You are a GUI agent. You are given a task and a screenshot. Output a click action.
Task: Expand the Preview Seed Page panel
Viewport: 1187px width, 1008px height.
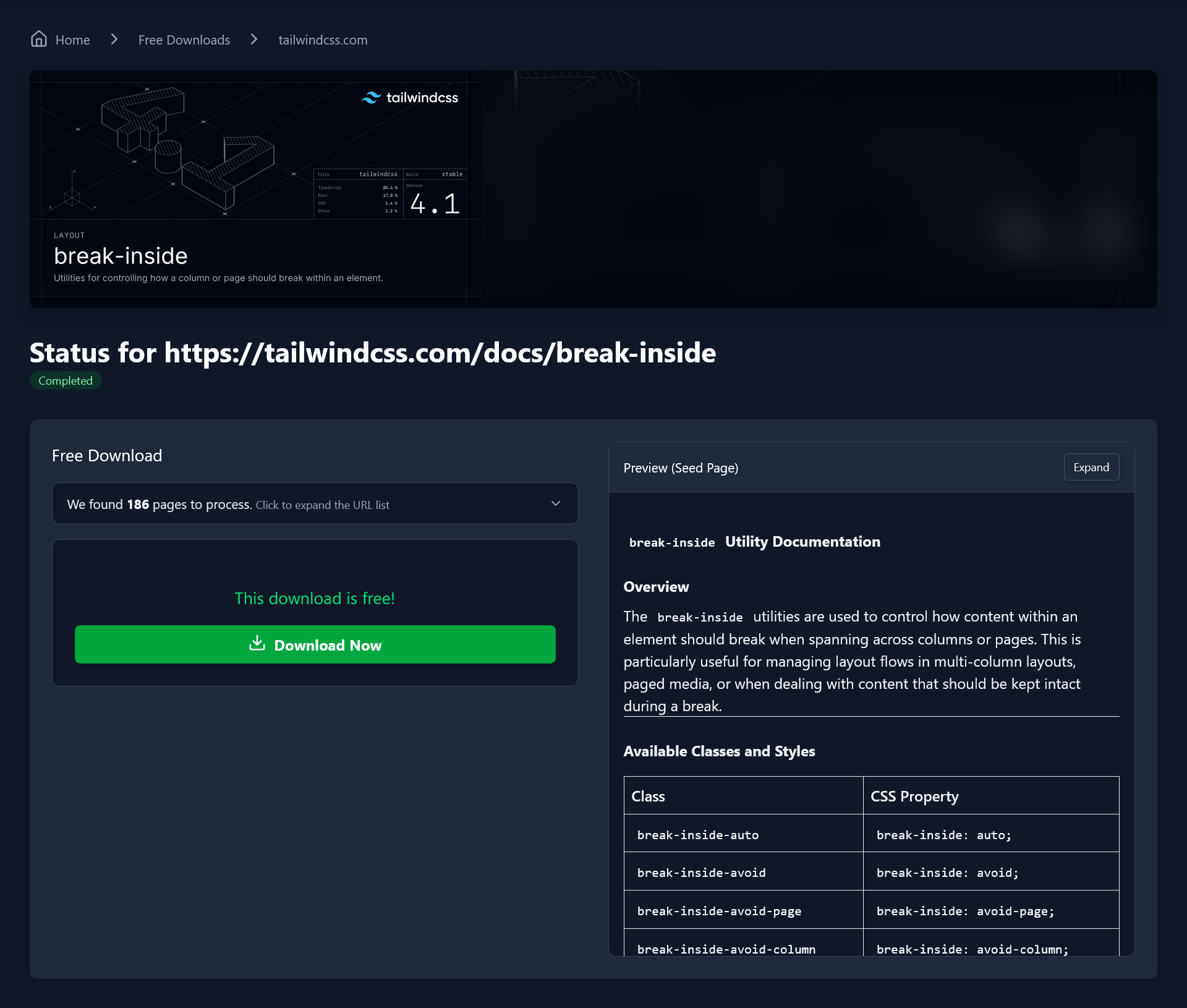[1091, 467]
